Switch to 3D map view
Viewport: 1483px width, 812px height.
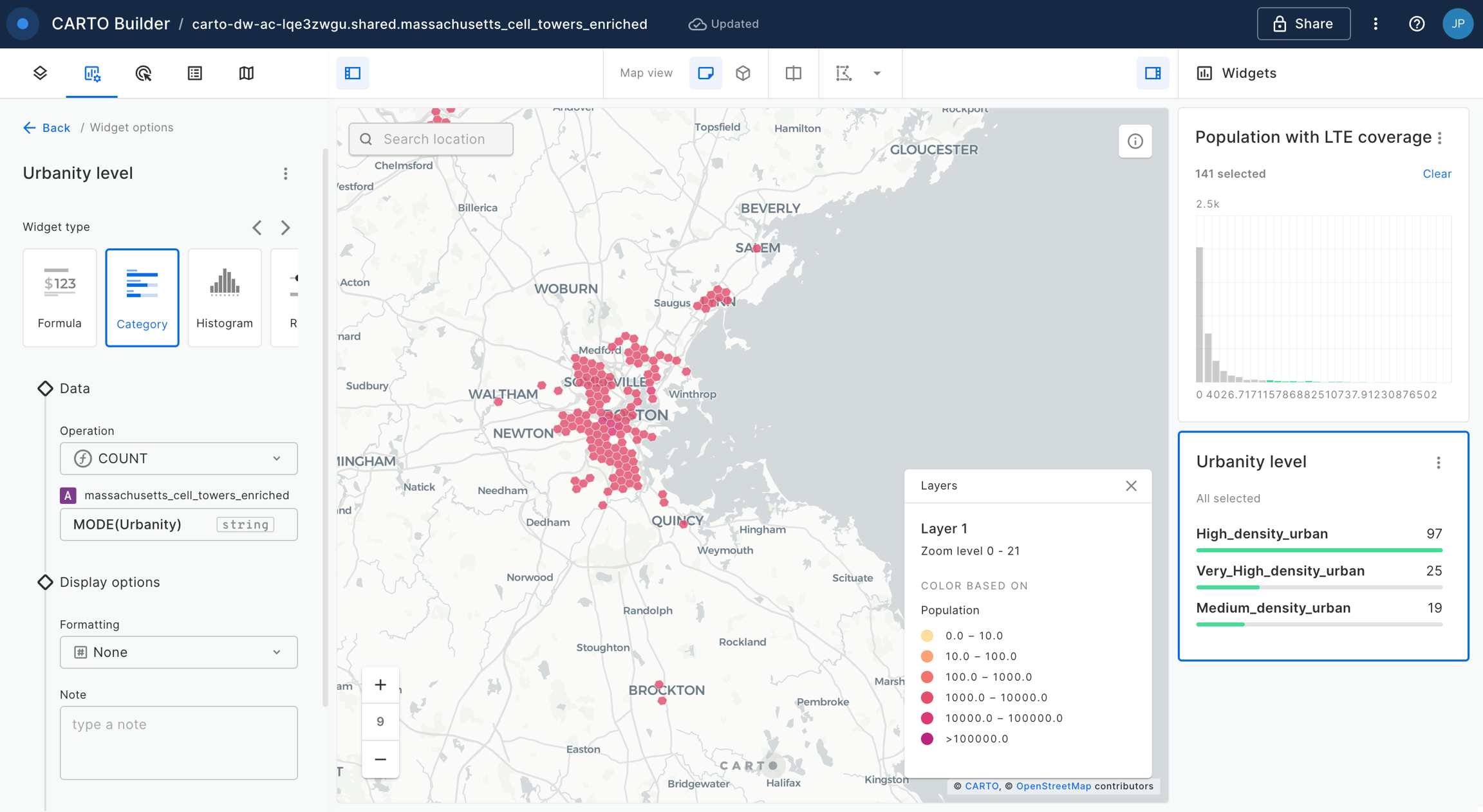pyautogui.click(x=743, y=73)
